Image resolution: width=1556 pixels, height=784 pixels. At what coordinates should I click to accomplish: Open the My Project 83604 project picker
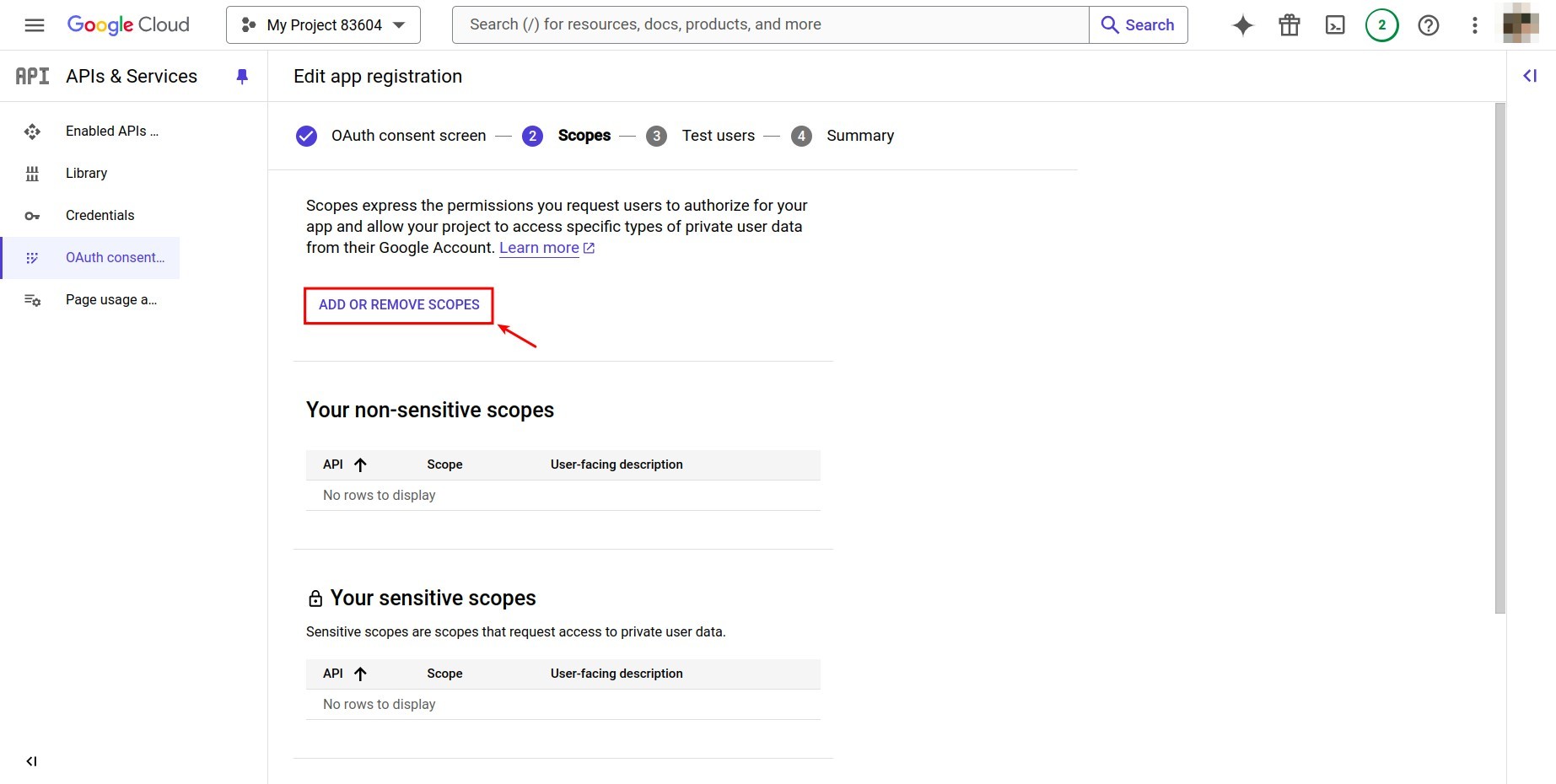click(x=322, y=24)
